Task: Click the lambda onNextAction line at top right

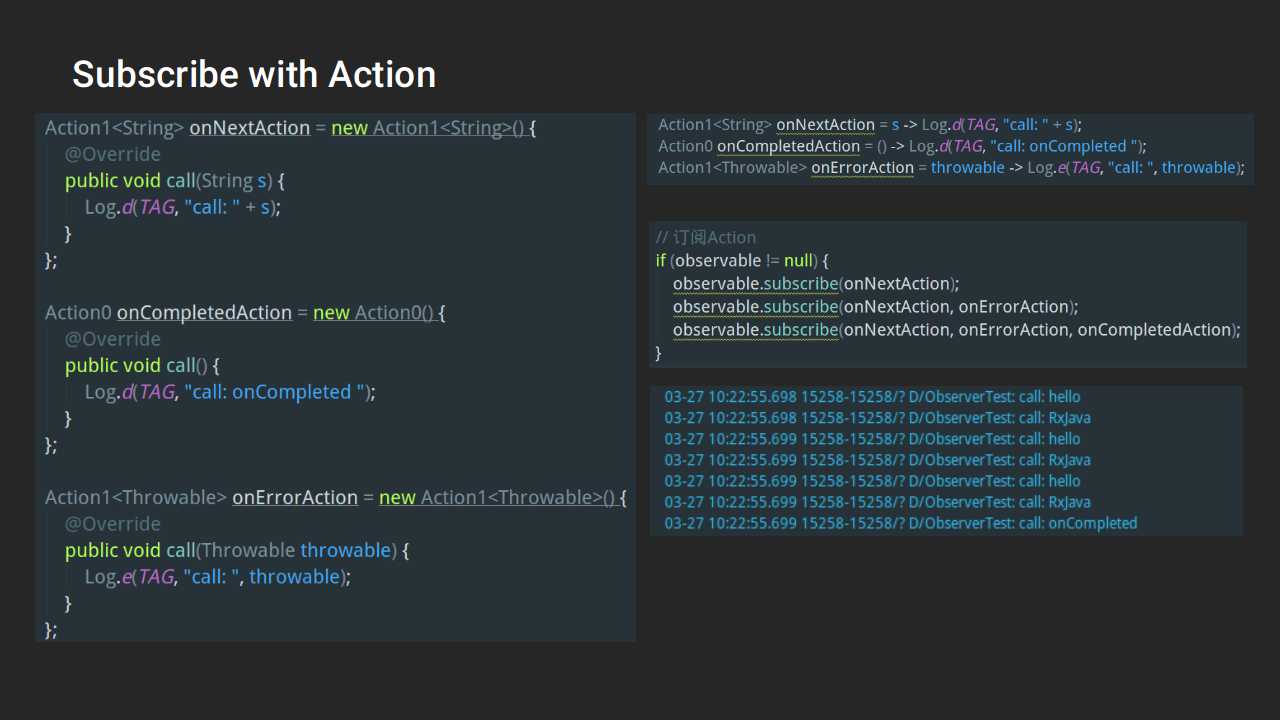Action: 870,125
